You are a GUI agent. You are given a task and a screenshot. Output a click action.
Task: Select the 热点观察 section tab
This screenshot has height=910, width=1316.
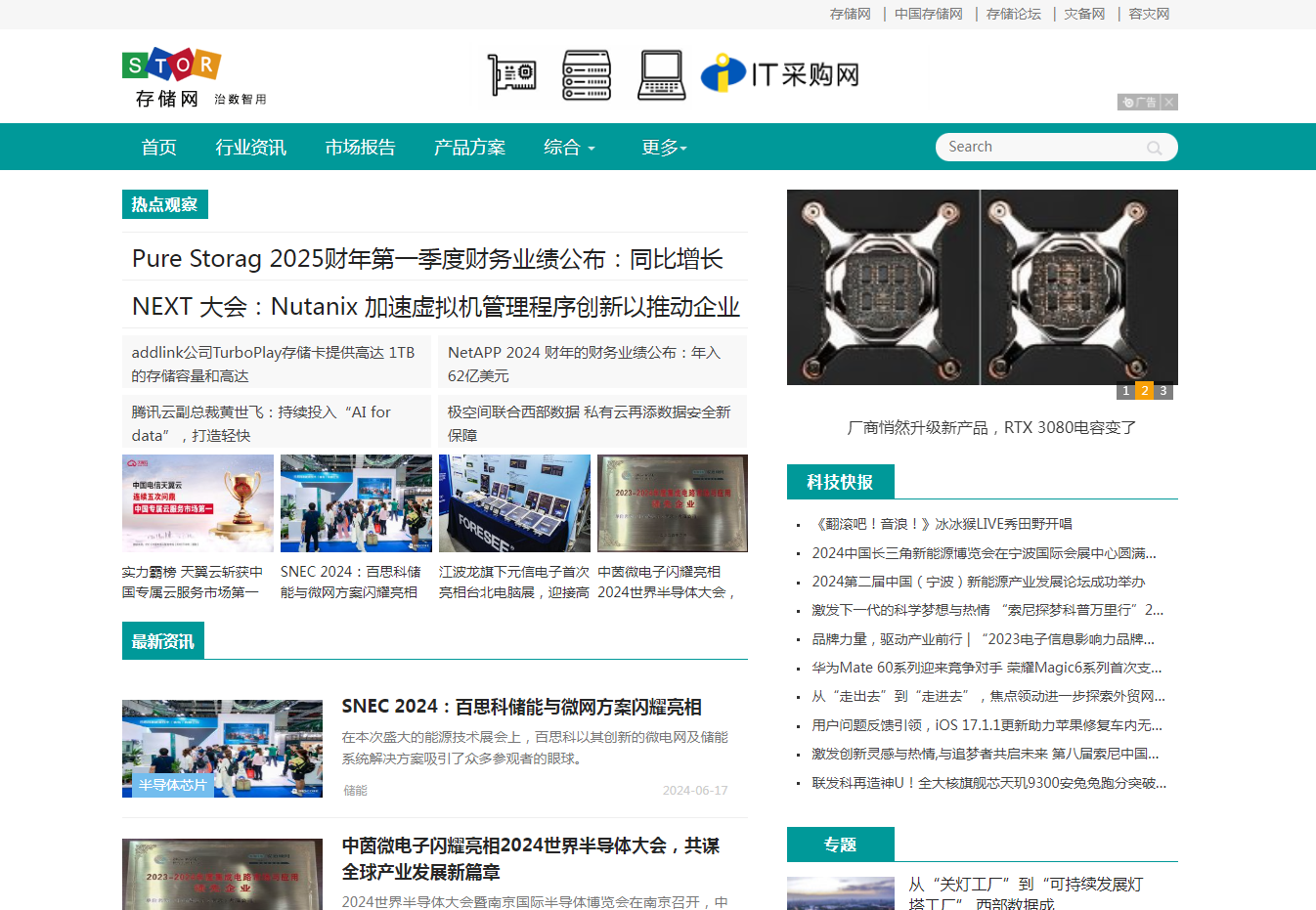(x=164, y=204)
